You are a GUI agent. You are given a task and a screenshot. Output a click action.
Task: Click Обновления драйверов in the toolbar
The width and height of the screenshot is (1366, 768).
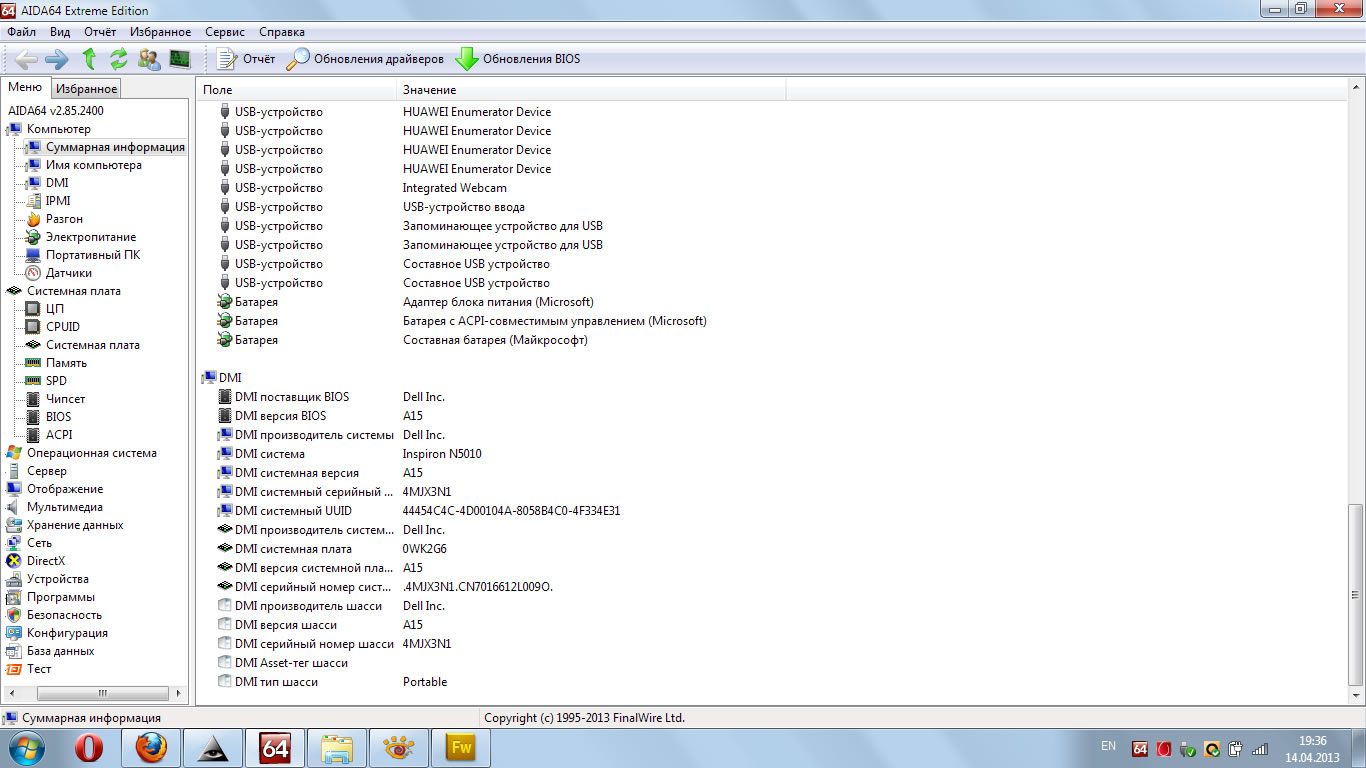(365, 59)
